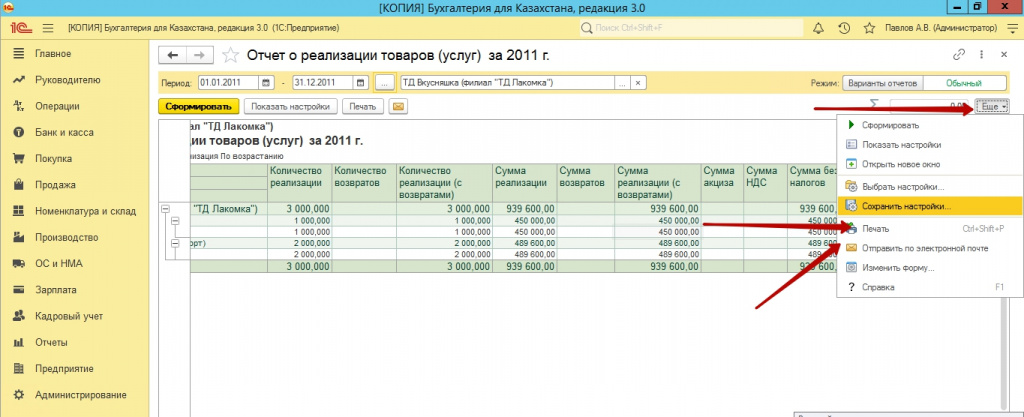Choose Изменить форму... menu item
This screenshot has height=417, width=1024.
coord(929,268)
